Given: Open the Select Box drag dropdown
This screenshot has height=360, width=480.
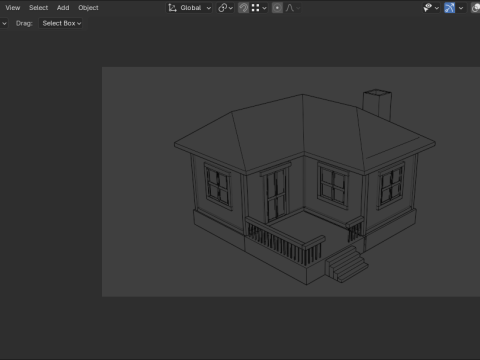Looking at the screenshot, I should click(x=61, y=23).
